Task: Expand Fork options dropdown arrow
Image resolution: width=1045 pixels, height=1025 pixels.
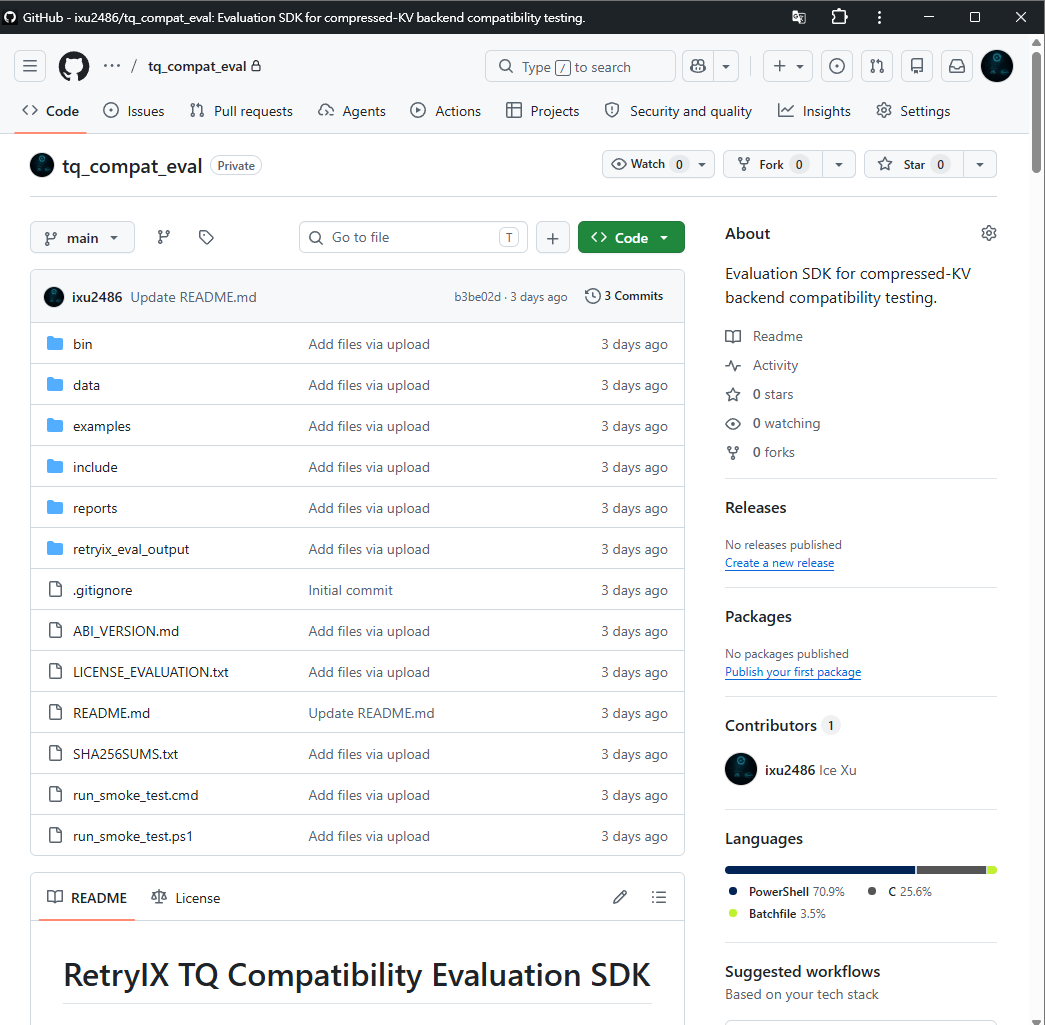Action: click(839, 164)
